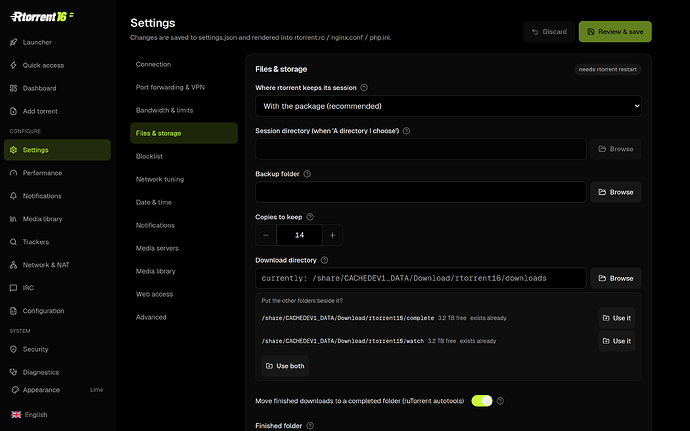This screenshot has width=690, height=431.
Task: Click the Session directory input field
Action: point(421,149)
